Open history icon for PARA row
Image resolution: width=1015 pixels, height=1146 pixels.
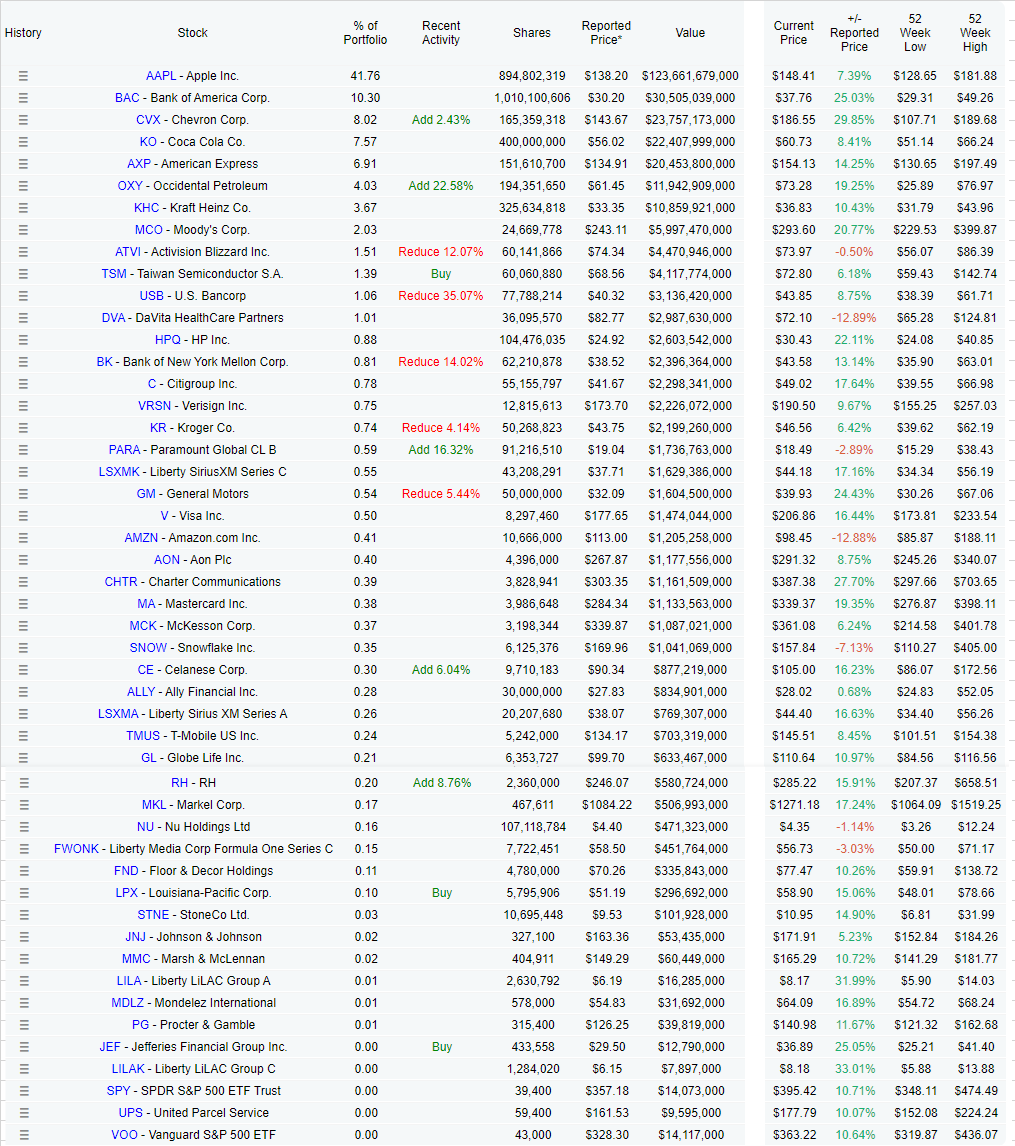click(23, 449)
